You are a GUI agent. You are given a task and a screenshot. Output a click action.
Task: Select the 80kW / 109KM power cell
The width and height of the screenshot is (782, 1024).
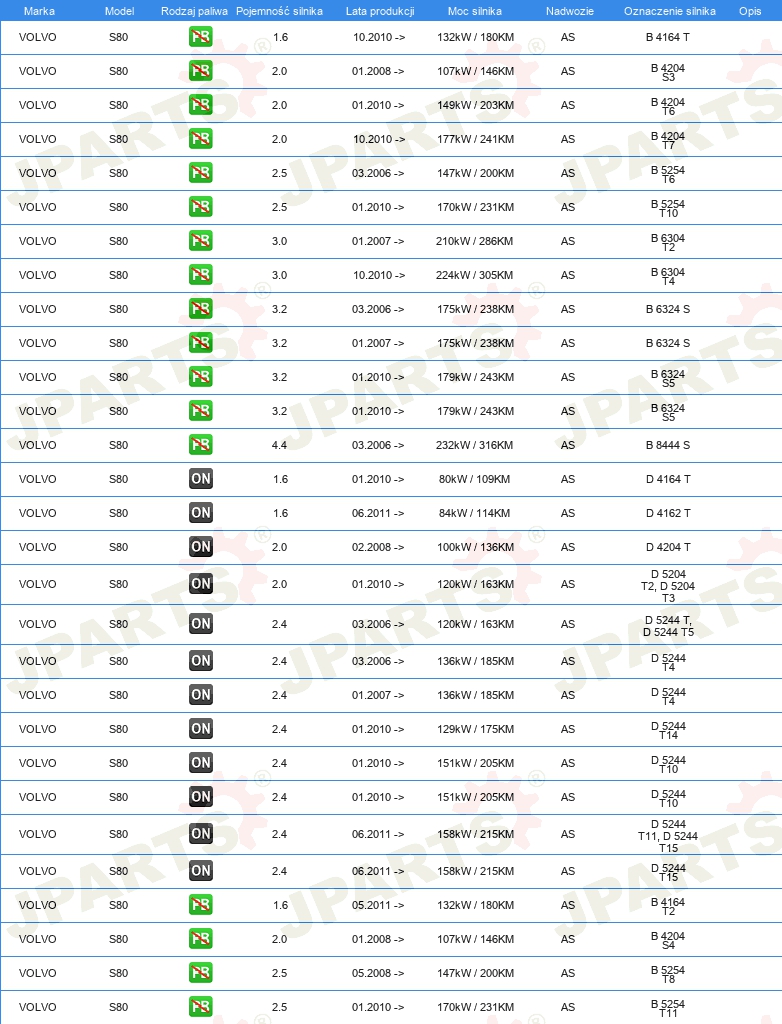(x=474, y=479)
